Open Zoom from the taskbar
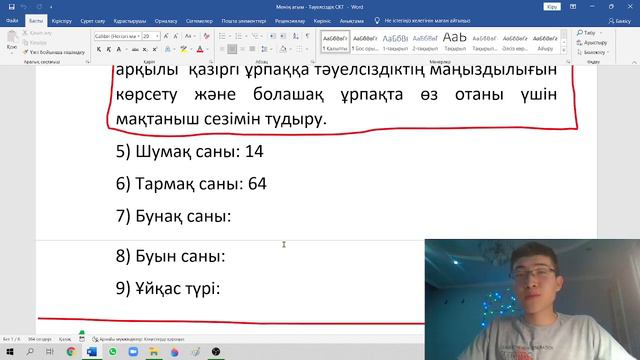The width and height of the screenshot is (640, 360). [133, 351]
